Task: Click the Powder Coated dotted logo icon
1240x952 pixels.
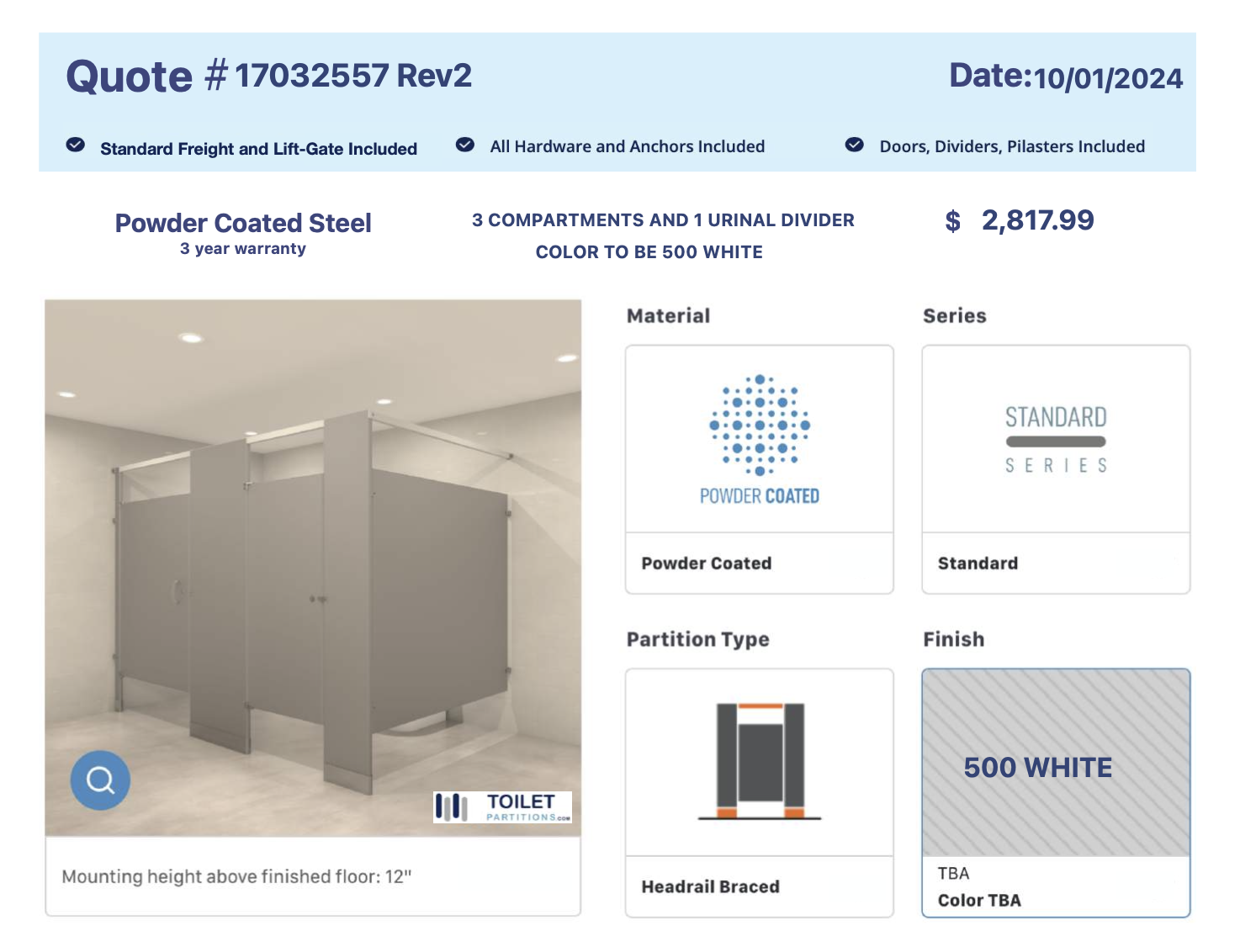Action: pyautogui.click(x=759, y=425)
